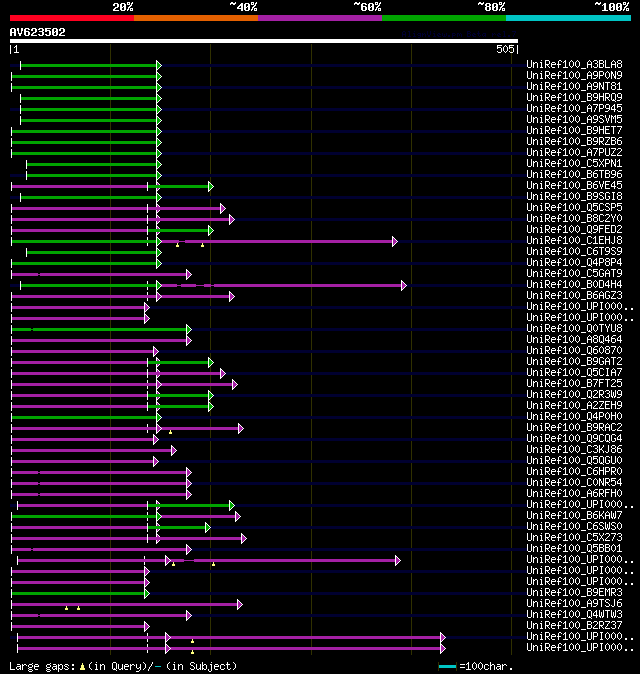Select the UniRef100_Q2R3W9 entry
The image size is (640, 674).
point(574,395)
